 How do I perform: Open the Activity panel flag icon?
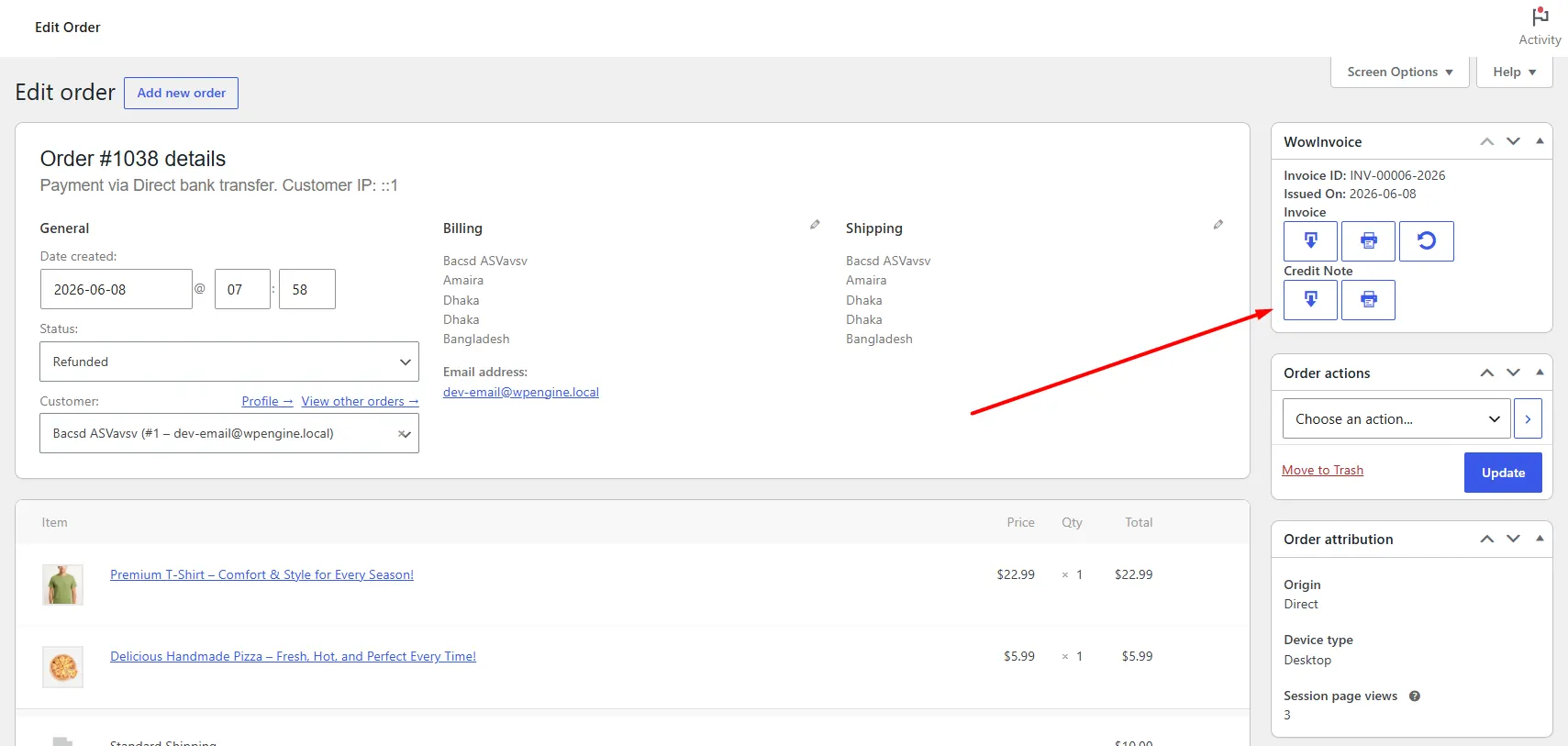pos(1540,17)
